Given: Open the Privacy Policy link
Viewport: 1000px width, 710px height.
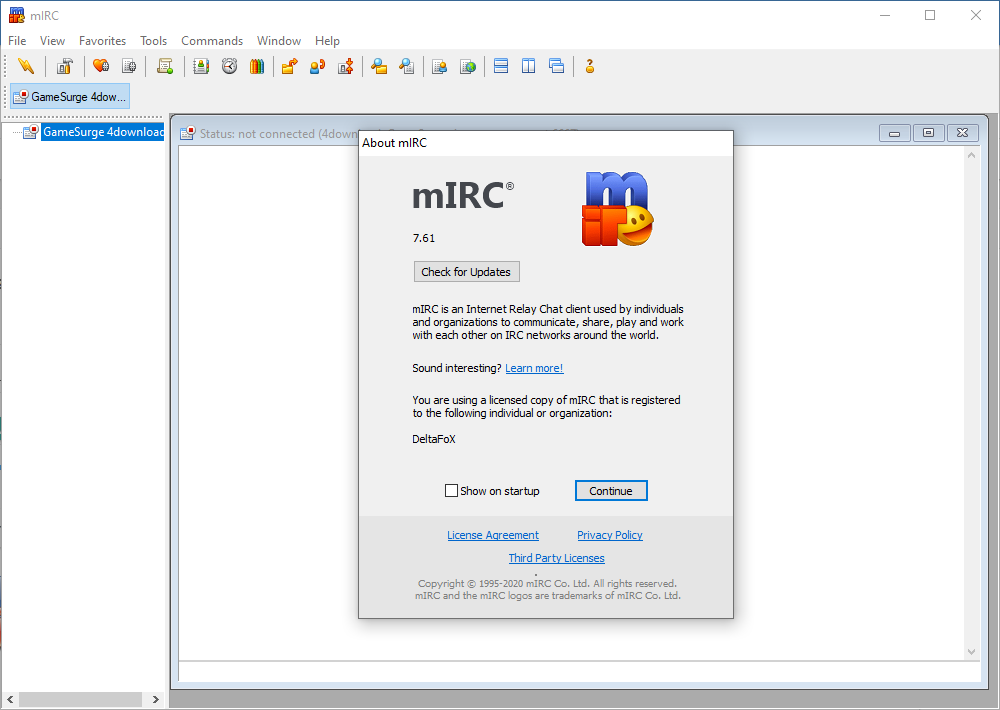Looking at the screenshot, I should pyautogui.click(x=610, y=535).
